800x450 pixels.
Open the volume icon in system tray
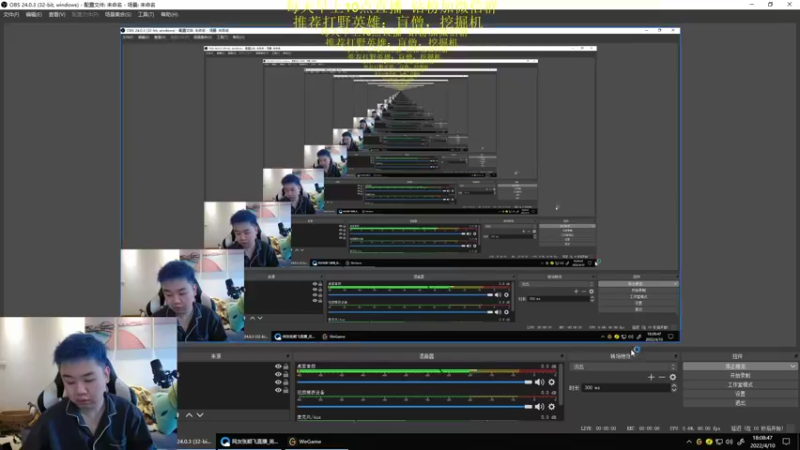click(x=730, y=442)
